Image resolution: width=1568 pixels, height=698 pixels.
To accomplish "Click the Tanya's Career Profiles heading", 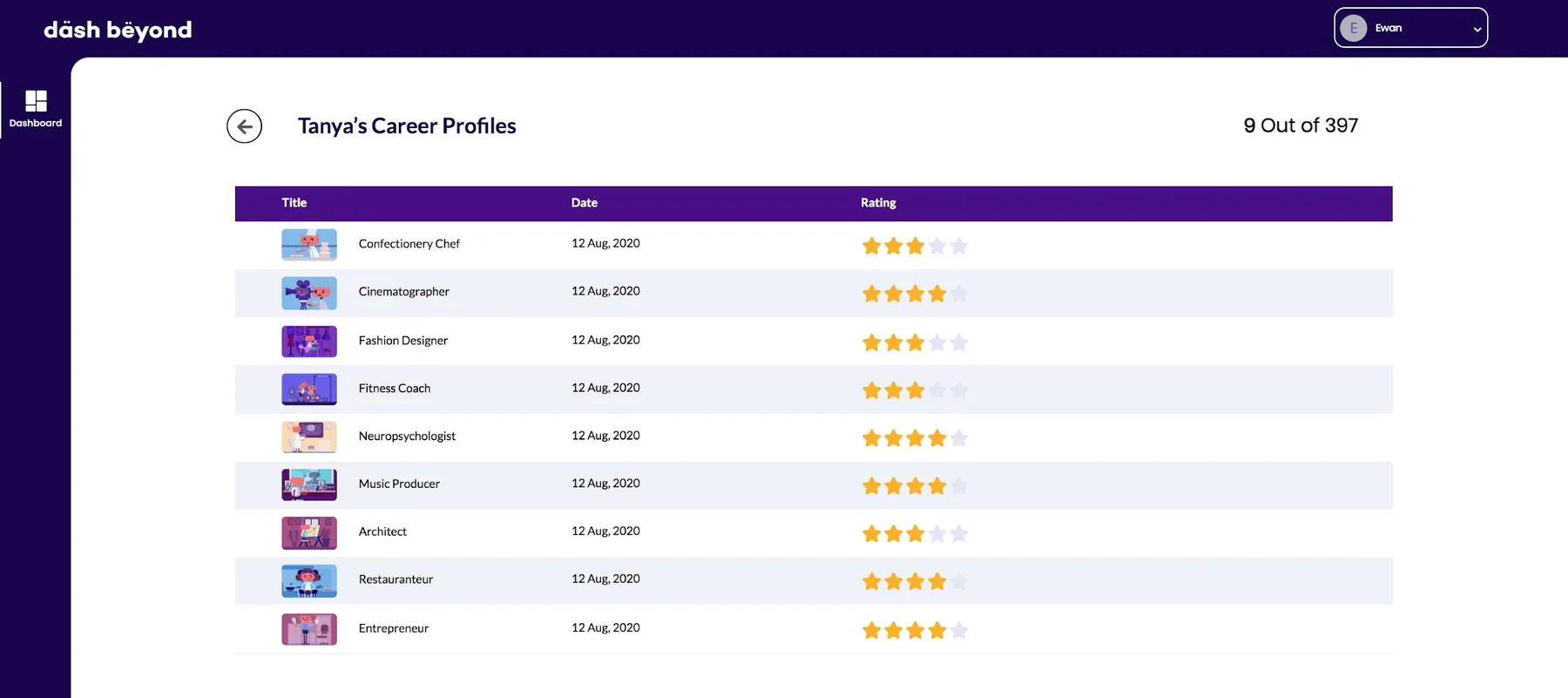I will click(407, 126).
